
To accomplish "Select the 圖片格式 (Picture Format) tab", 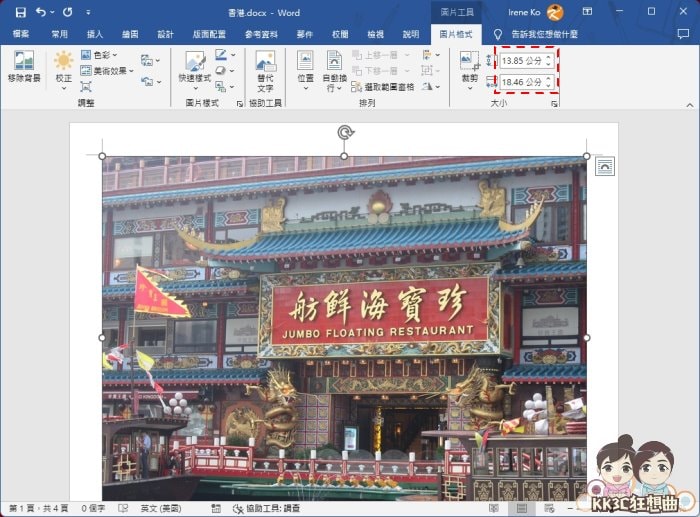I will click(x=456, y=34).
